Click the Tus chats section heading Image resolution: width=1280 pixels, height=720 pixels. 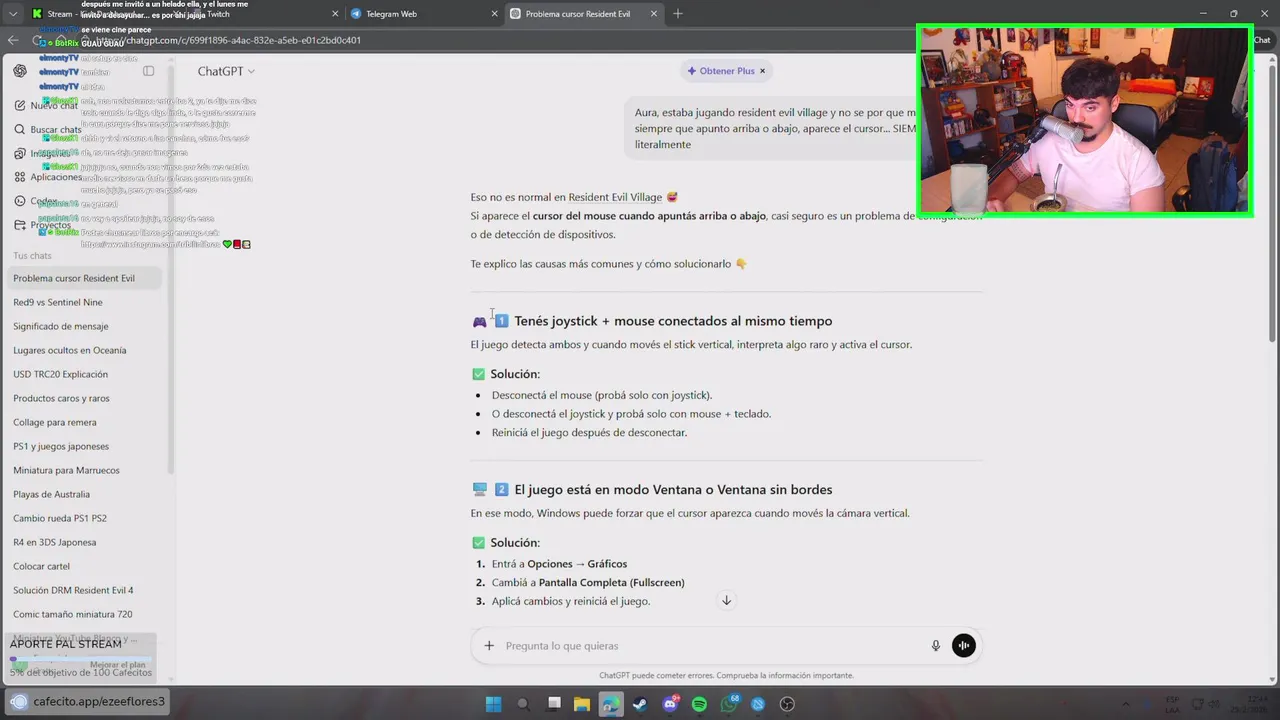tap(32, 256)
